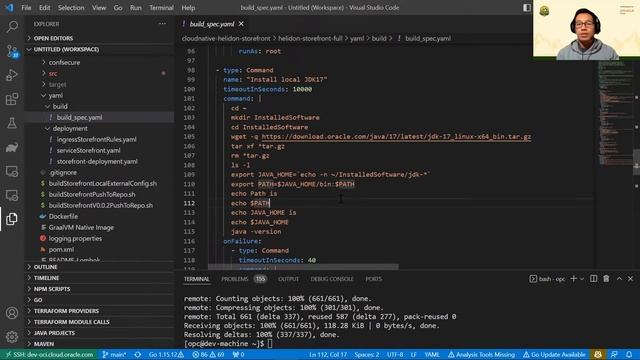Viewport: 640px width, 360px height.
Task: Open the Search view in activity bar
Action: point(12,27)
